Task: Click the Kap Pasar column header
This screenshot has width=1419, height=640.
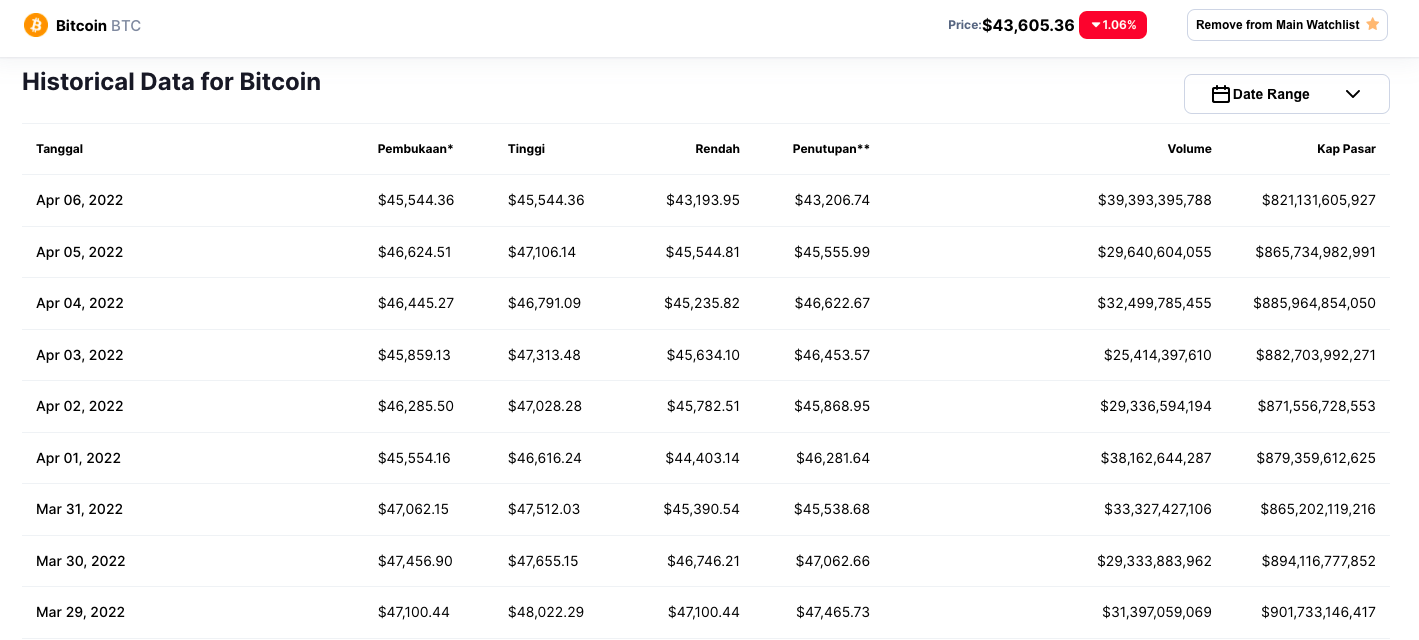Action: coord(1346,149)
